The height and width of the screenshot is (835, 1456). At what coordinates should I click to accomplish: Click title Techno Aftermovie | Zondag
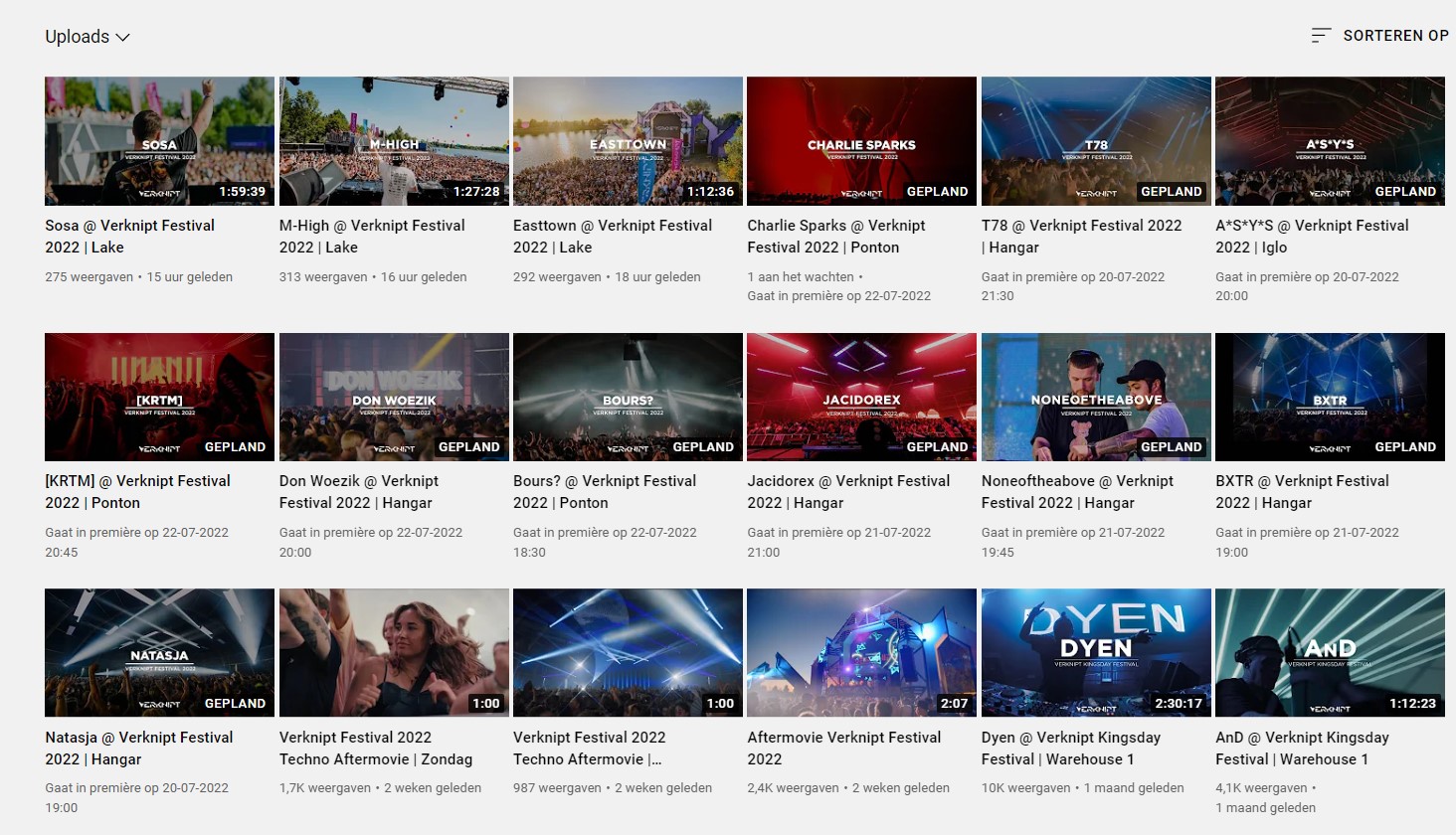[376, 749]
